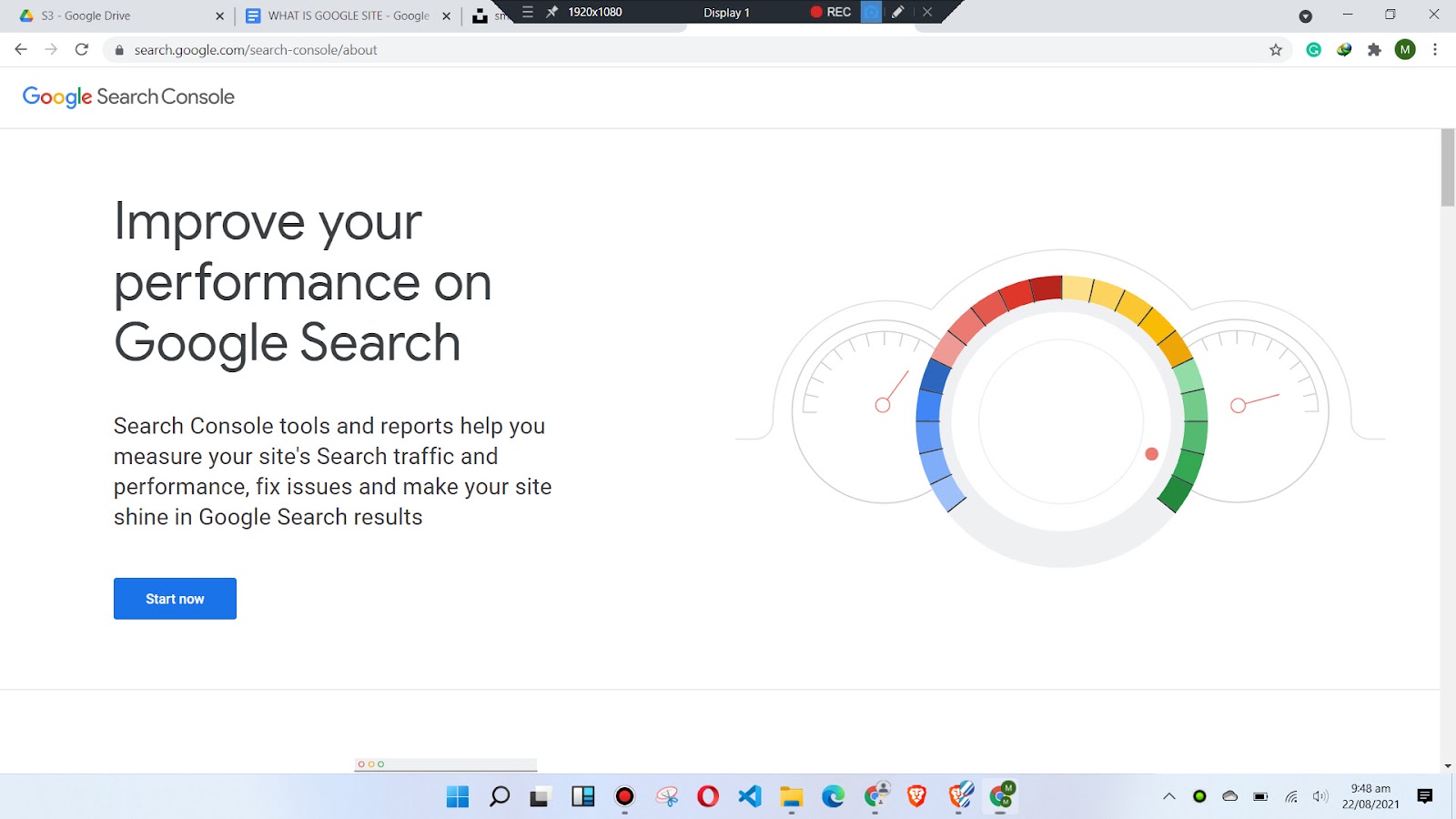
Task: Open Windows Search from the taskbar
Action: 500,797
